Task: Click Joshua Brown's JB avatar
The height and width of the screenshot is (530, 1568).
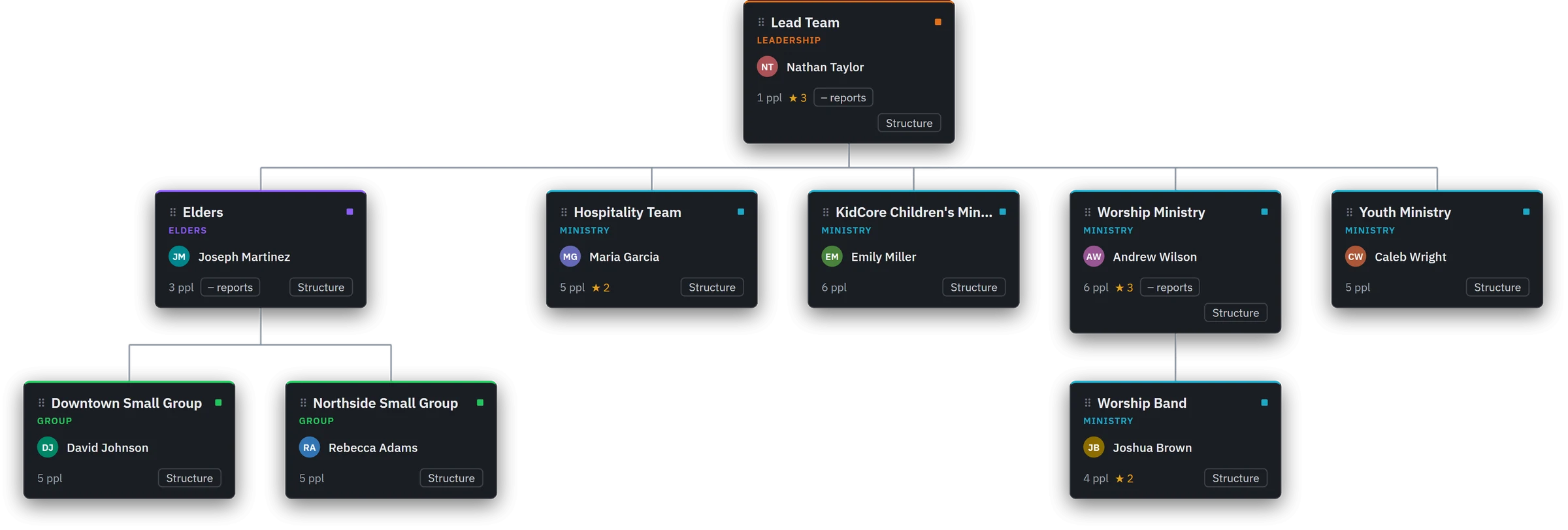Action: coord(1094,448)
